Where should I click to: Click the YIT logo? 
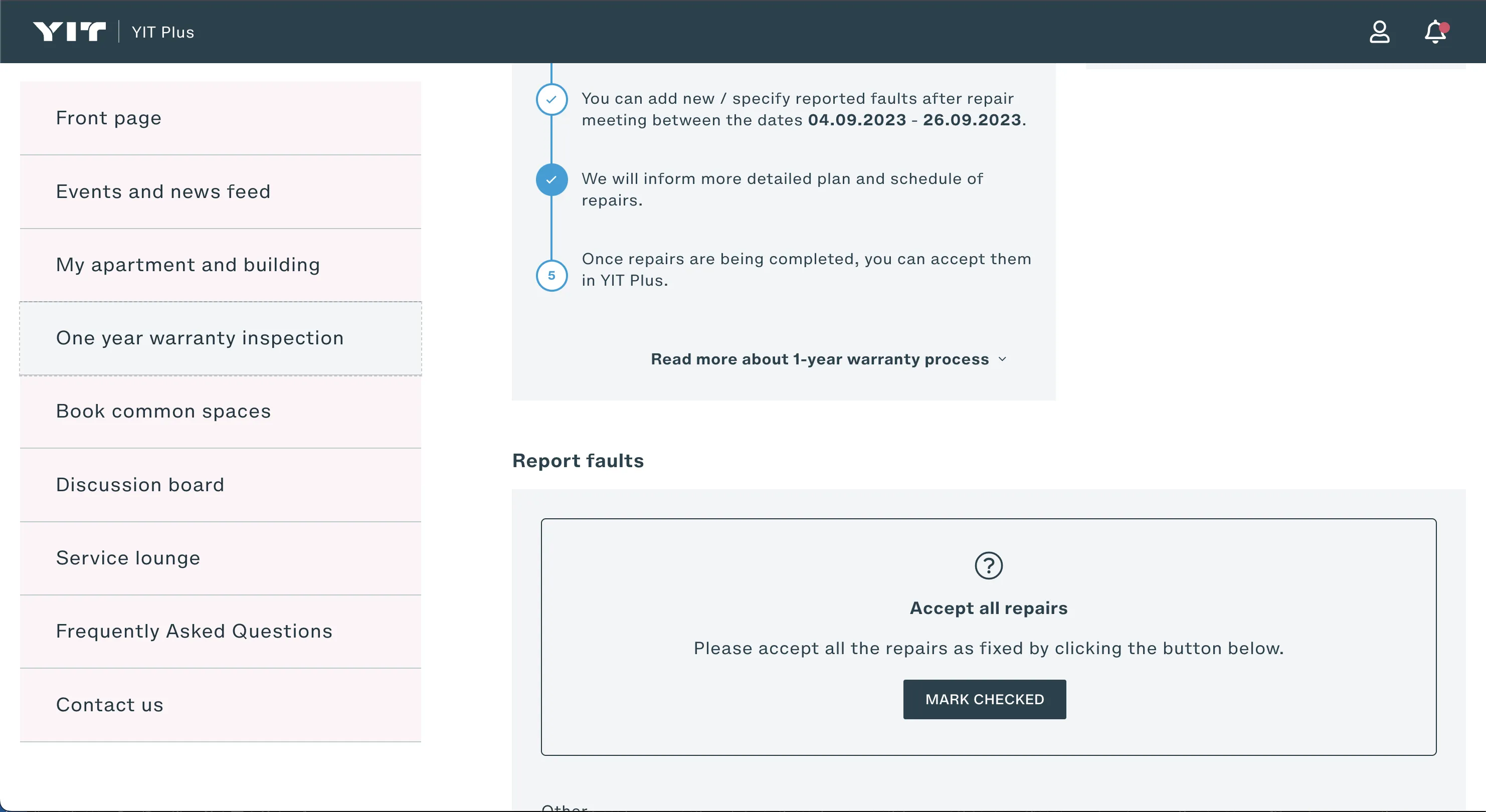[69, 32]
